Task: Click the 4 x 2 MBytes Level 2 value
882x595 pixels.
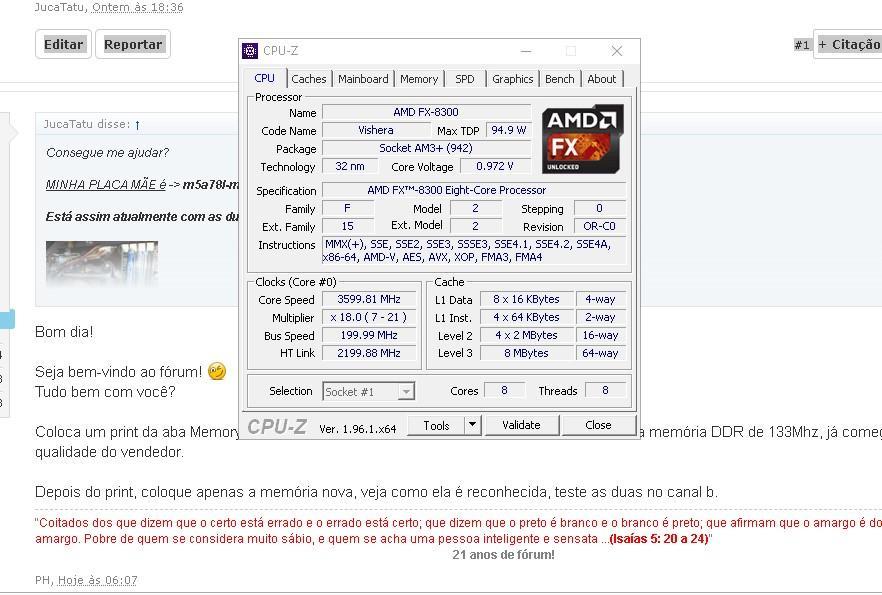Action: (x=526, y=335)
